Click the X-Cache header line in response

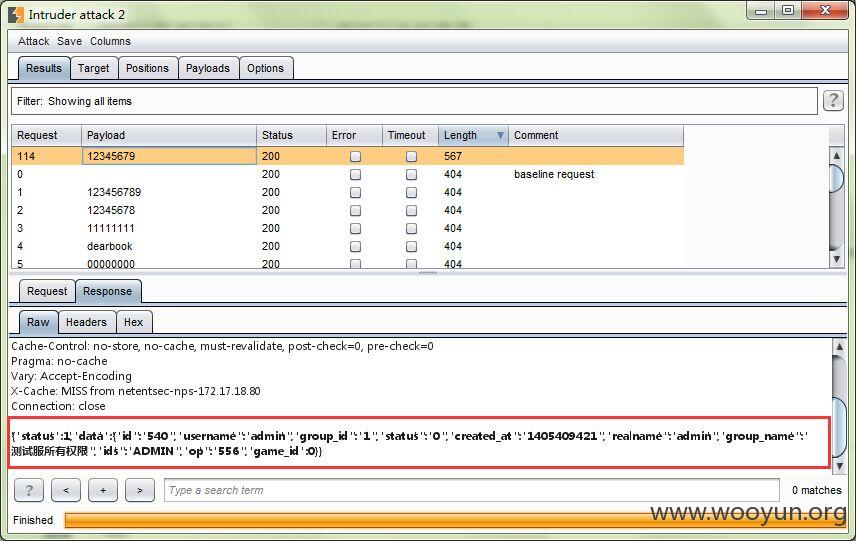tap(135, 391)
